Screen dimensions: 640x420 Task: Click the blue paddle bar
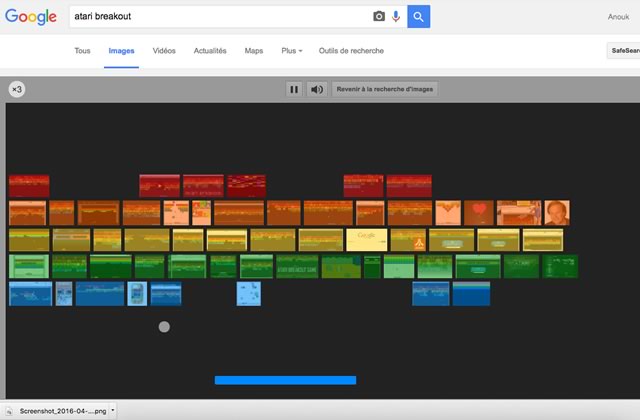click(285, 380)
